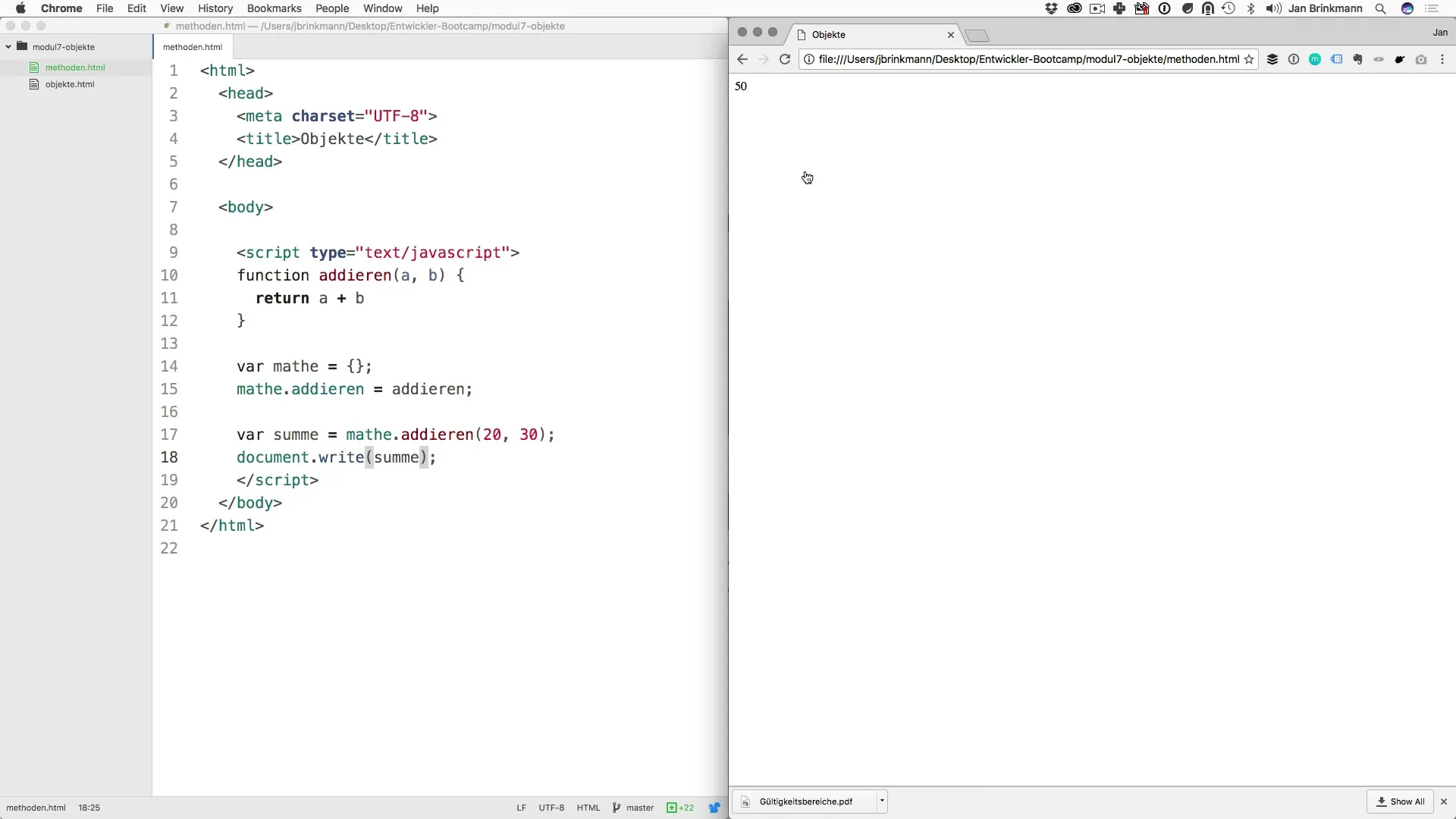
Task: Open the Edit menu
Action: (136, 8)
